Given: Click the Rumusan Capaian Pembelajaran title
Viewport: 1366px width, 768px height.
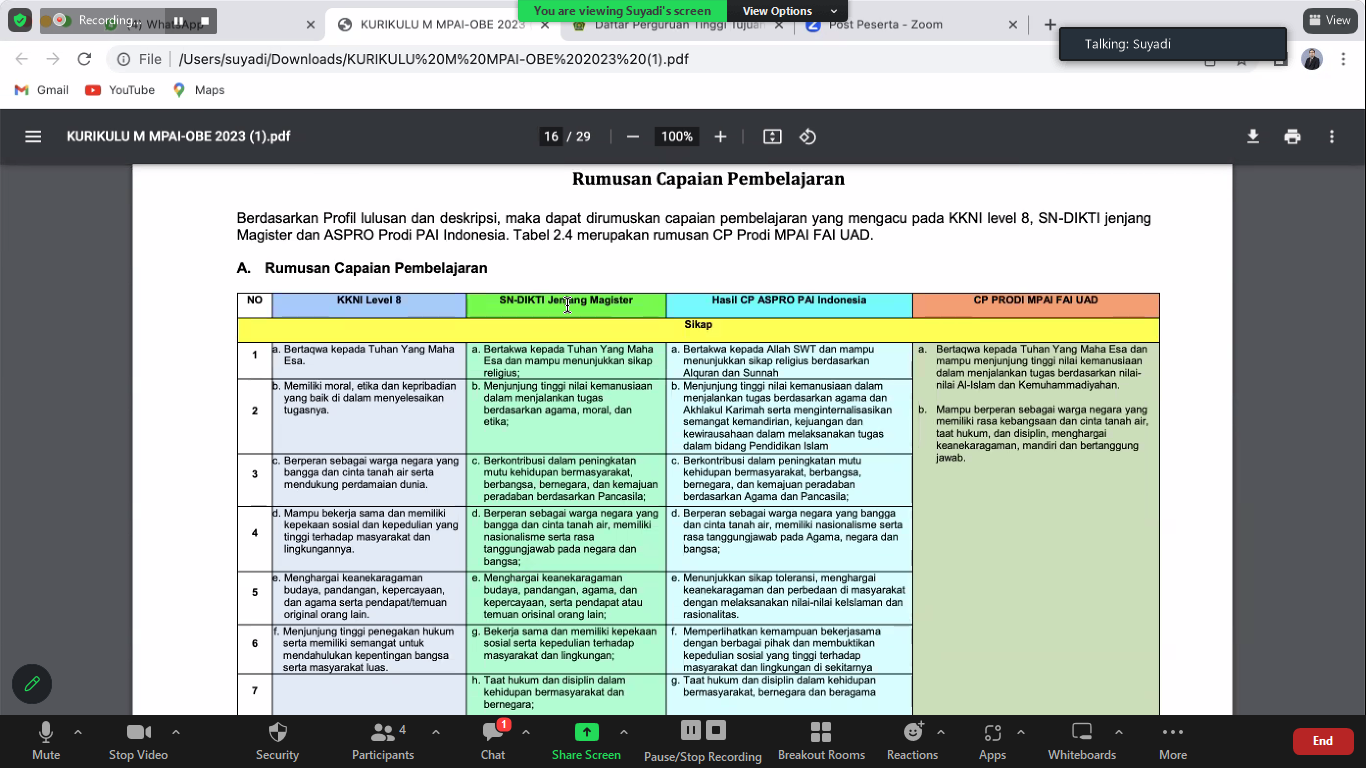Looking at the screenshot, I should pos(708,179).
